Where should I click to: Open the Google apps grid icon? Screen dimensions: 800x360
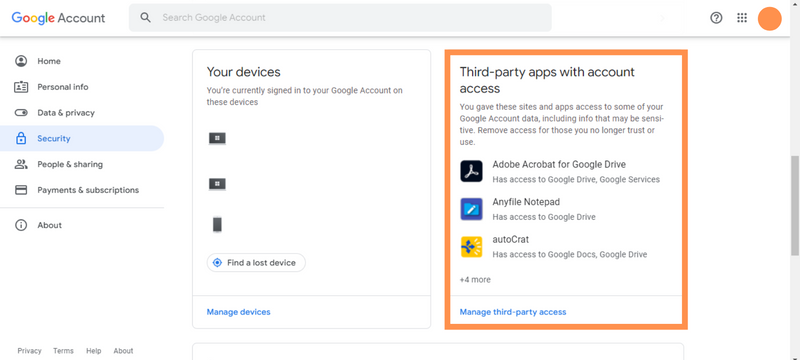click(742, 18)
